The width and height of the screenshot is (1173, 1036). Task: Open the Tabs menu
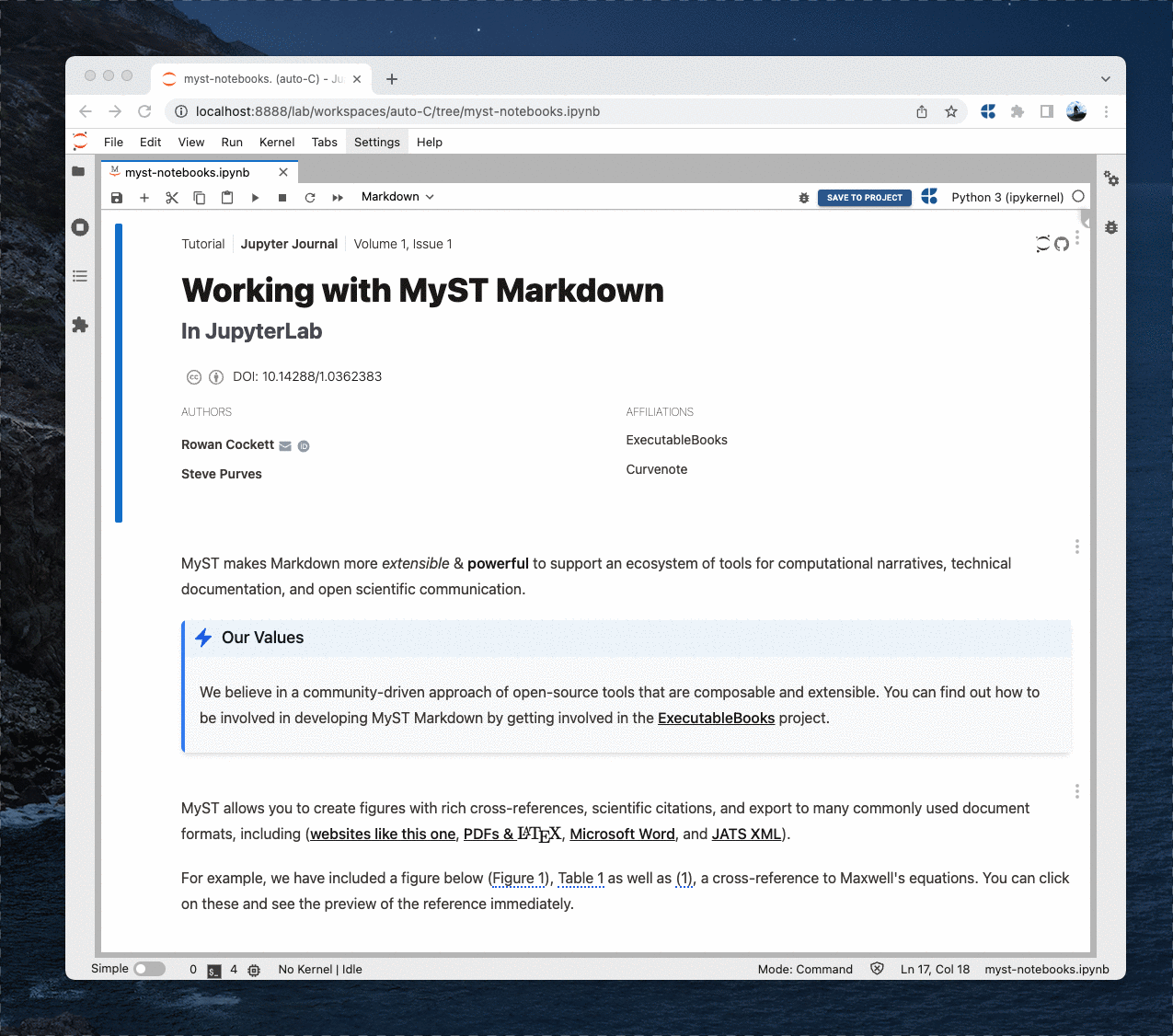pyautogui.click(x=325, y=142)
